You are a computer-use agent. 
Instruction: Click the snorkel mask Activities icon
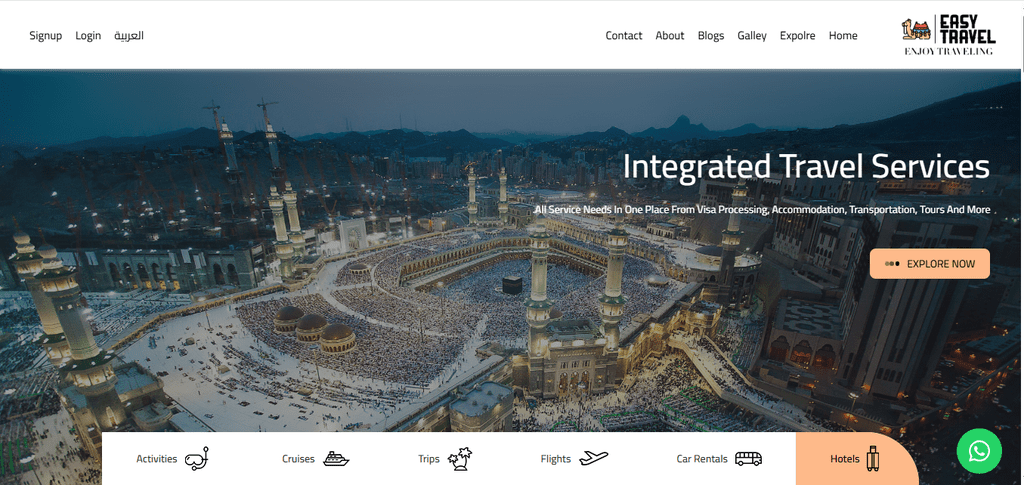197,459
